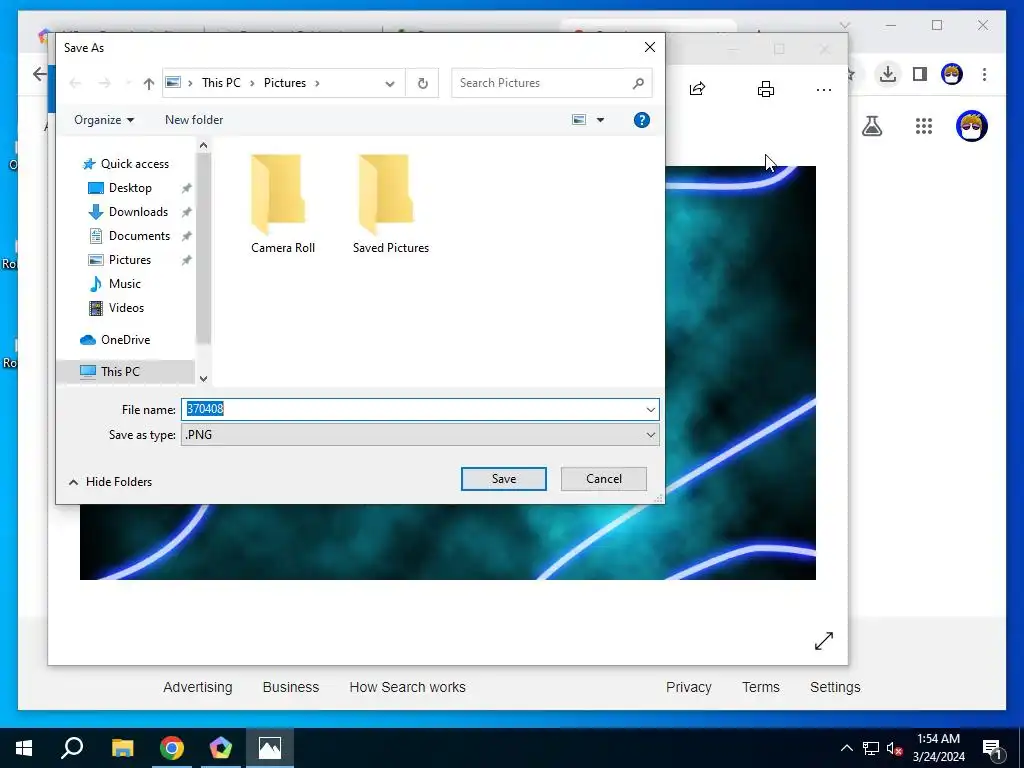Viewport: 1024px width, 768px height.
Task: Open File Explorer from taskbar
Action: [x=122, y=748]
